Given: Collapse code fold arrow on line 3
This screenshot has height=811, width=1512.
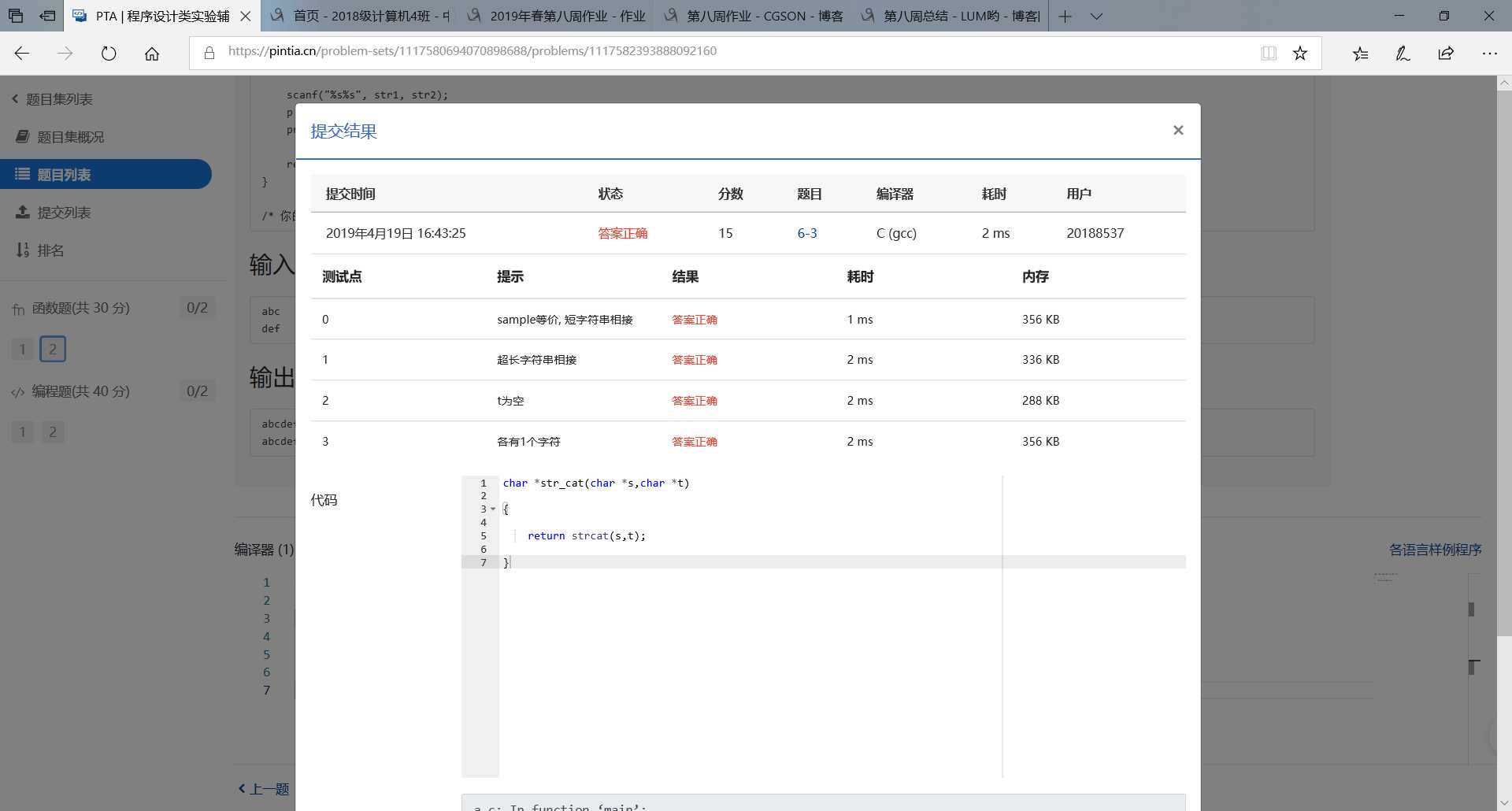Looking at the screenshot, I should click(493, 509).
